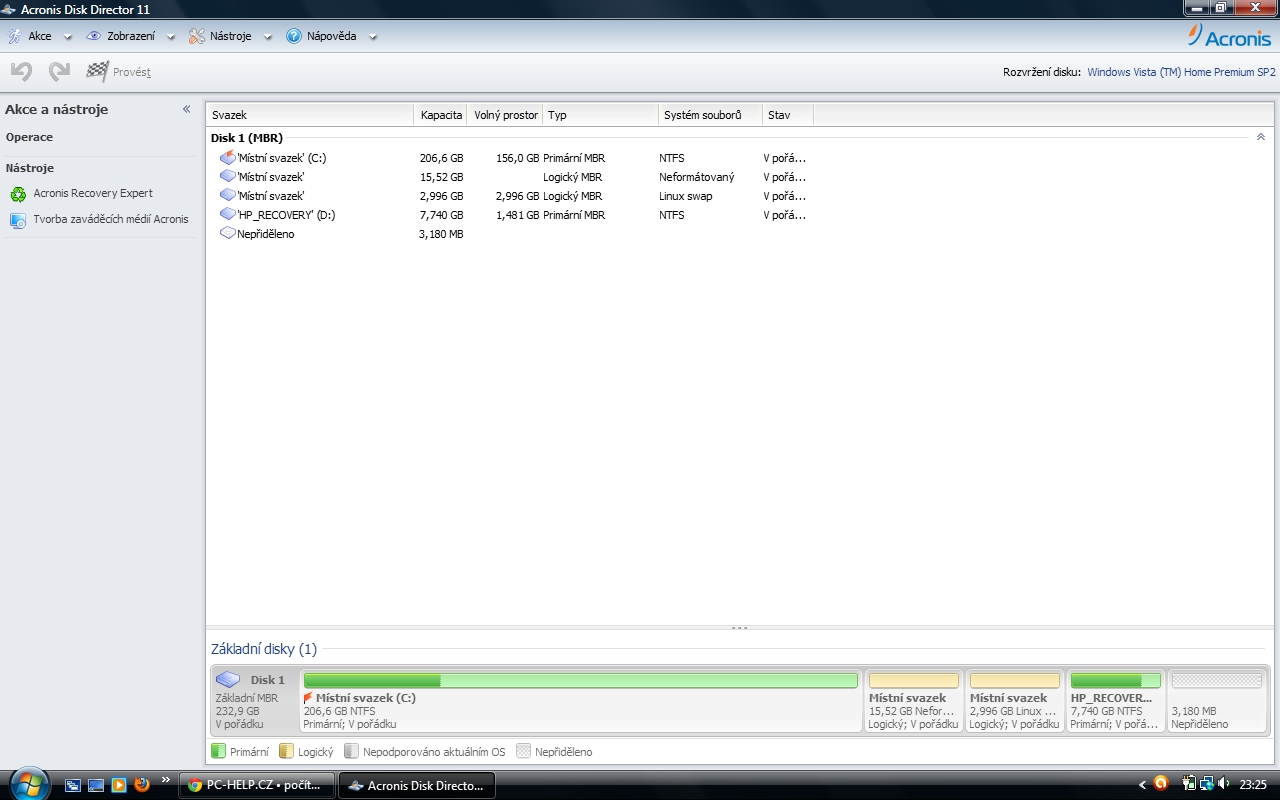Viewport: 1280px width, 800px height.
Task: Launch Acronis Recovery Expert
Action: pos(93,193)
